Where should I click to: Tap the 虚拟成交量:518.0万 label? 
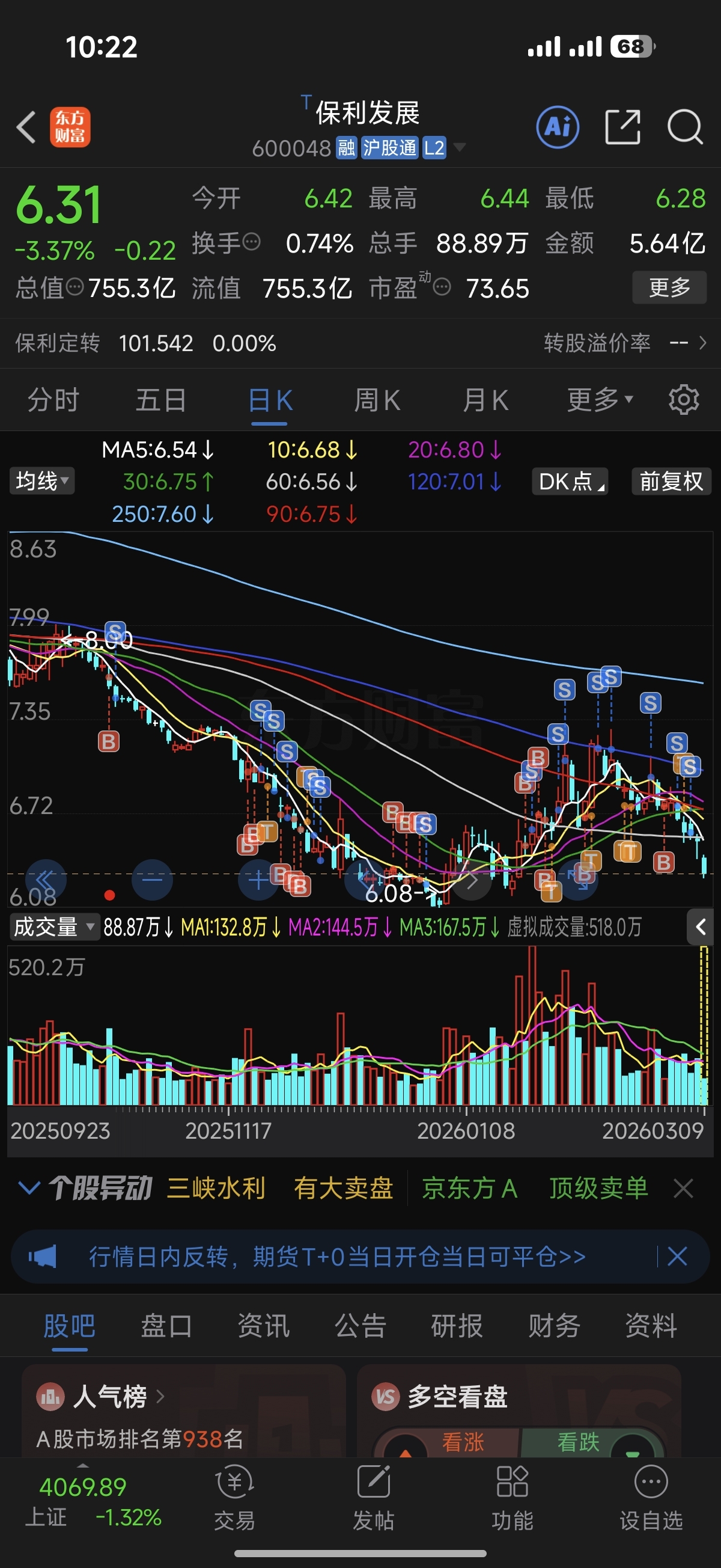pyautogui.click(x=574, y=927)
